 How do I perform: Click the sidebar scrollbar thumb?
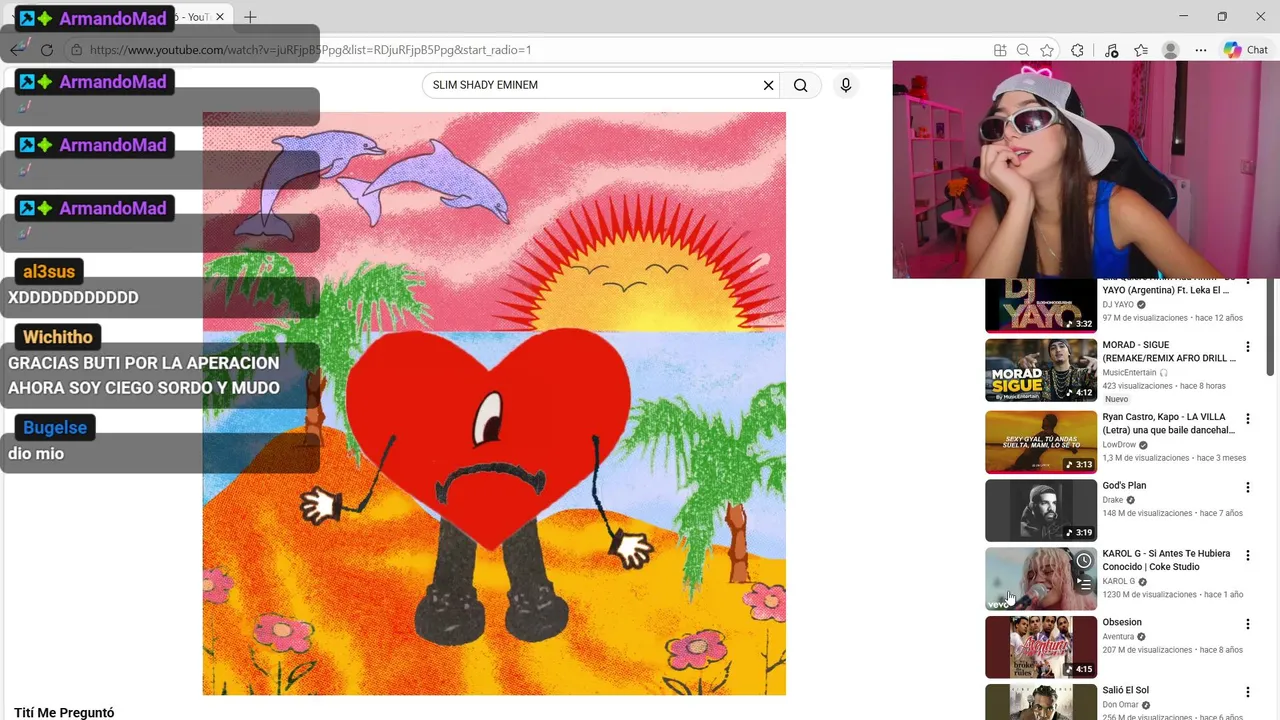pos(1272,325)
